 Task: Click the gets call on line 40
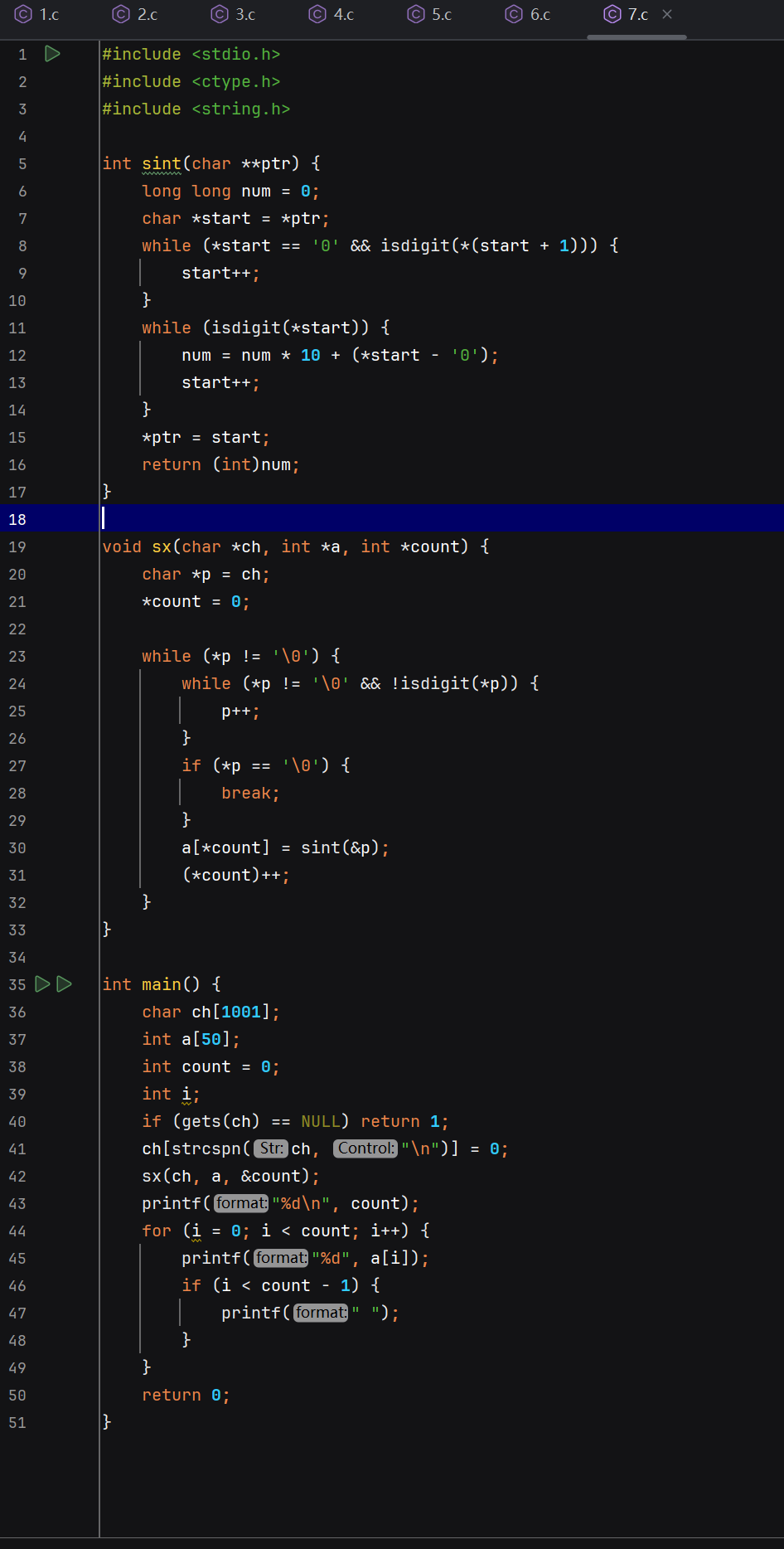(201, 1121)
